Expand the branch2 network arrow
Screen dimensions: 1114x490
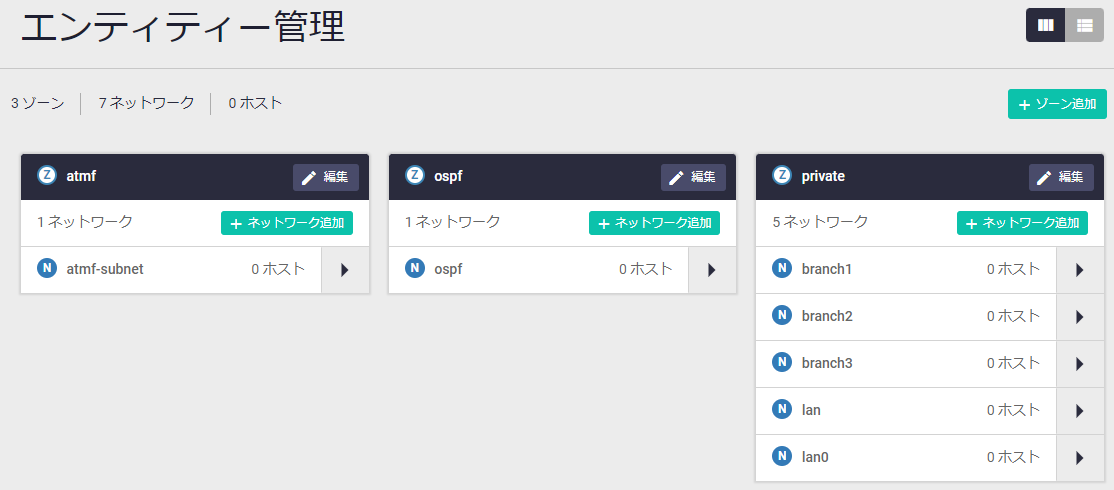tap(1080, 317)
